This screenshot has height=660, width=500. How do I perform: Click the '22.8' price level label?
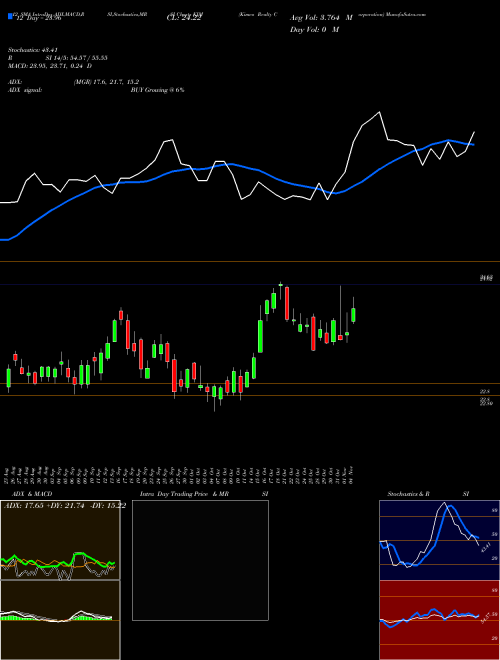(484, 391)
